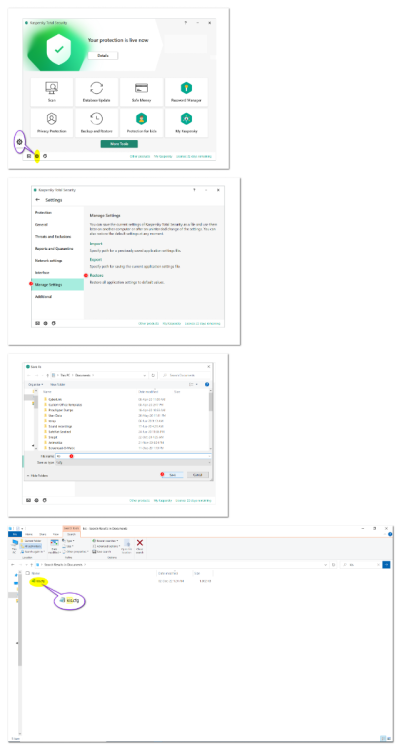Go back using the Settings back arrow
Viewport: 401px width, 750px height.
pyautogui.click(x=38, y=200)
